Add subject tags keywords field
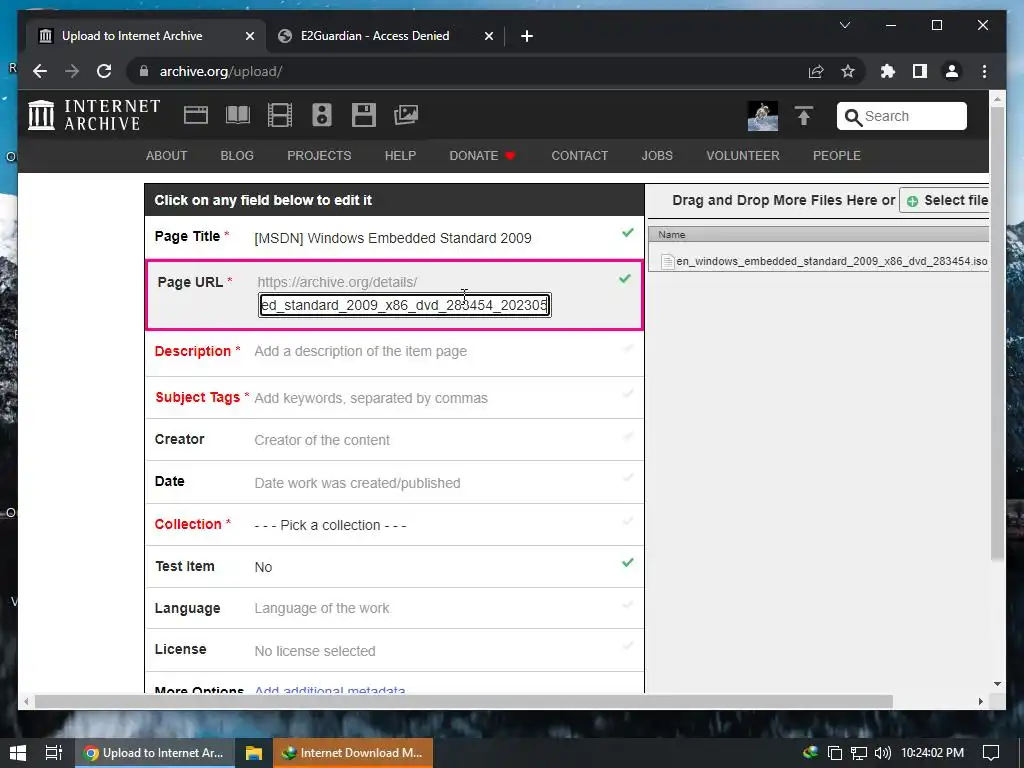The image size is (1024, 768). tap(371, 398)
